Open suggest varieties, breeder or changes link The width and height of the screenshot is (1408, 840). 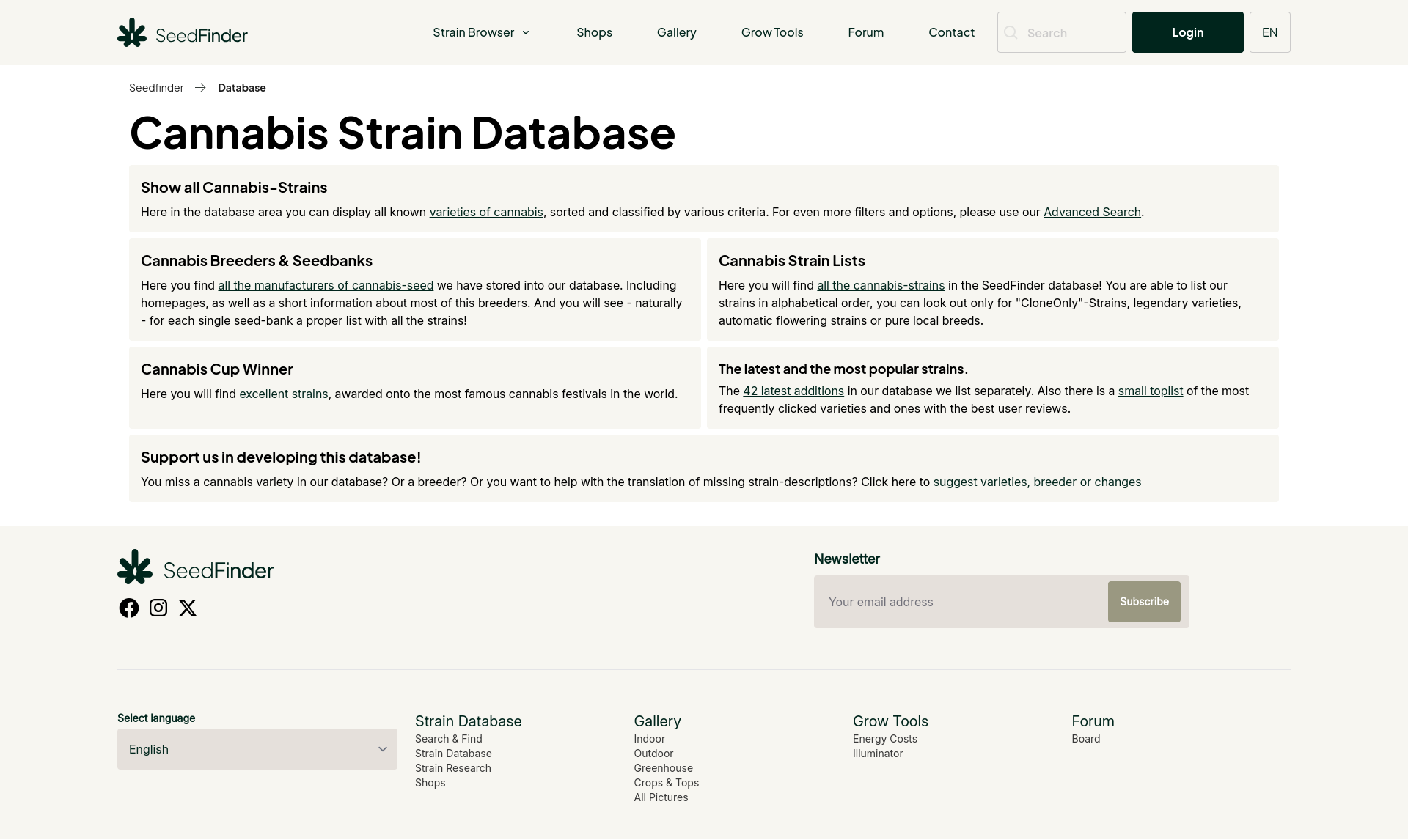tap(1037, 482)
